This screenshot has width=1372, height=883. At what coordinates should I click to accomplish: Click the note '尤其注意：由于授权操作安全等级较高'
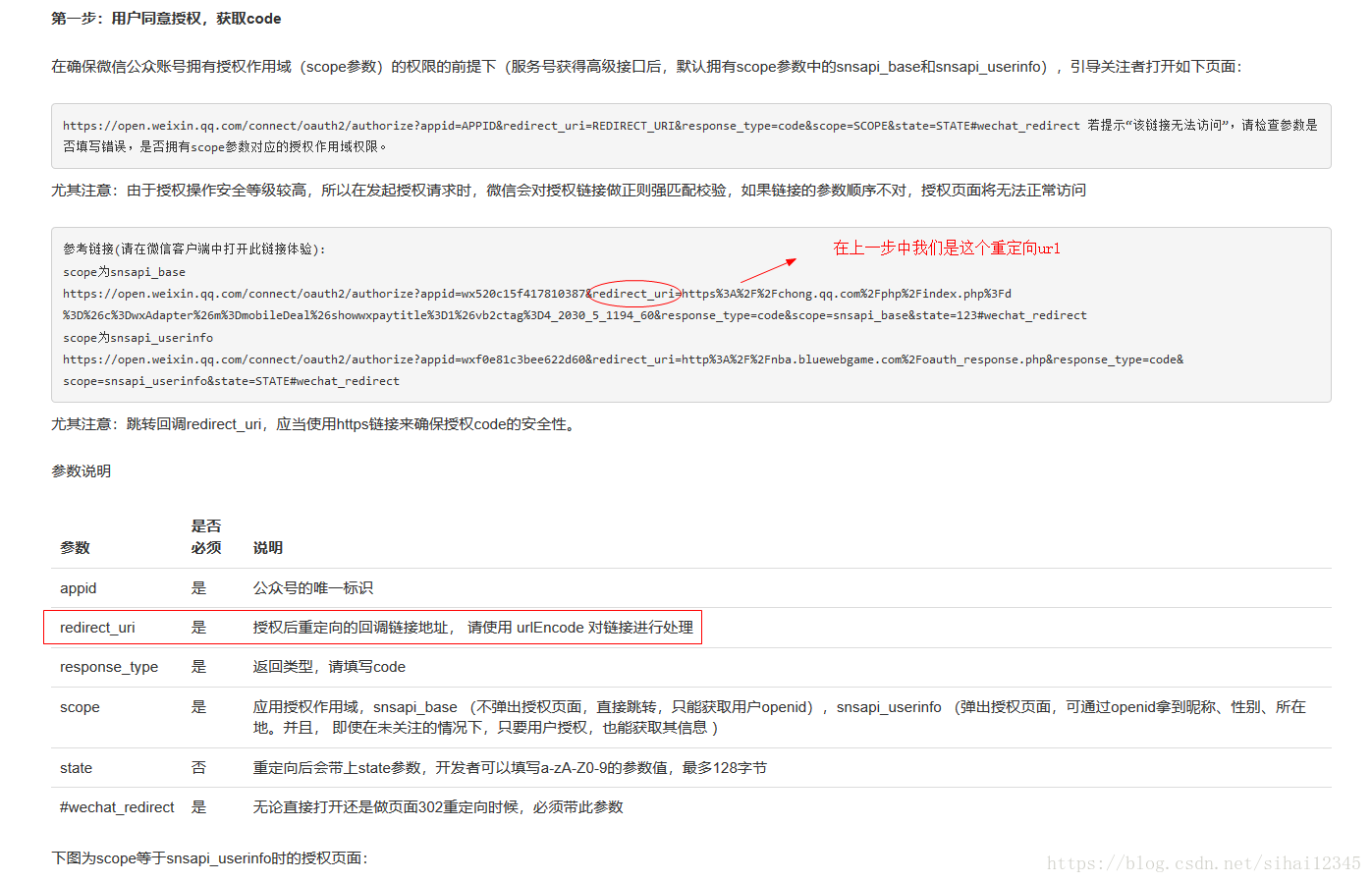[569, 191]
